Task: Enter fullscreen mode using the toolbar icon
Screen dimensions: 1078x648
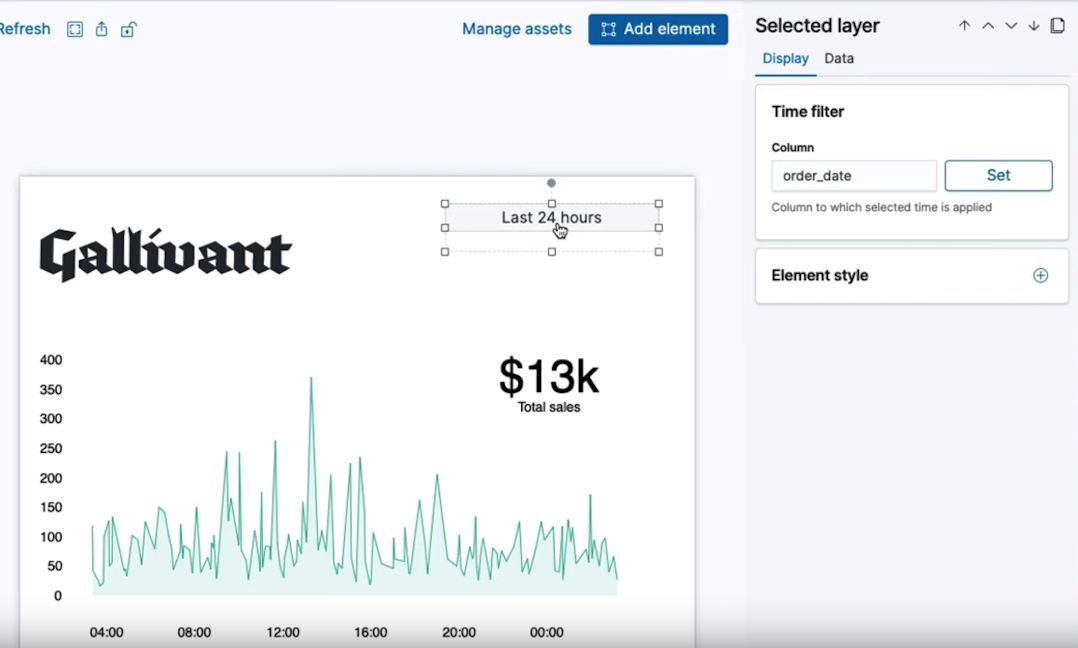Action: click(75, 30)
